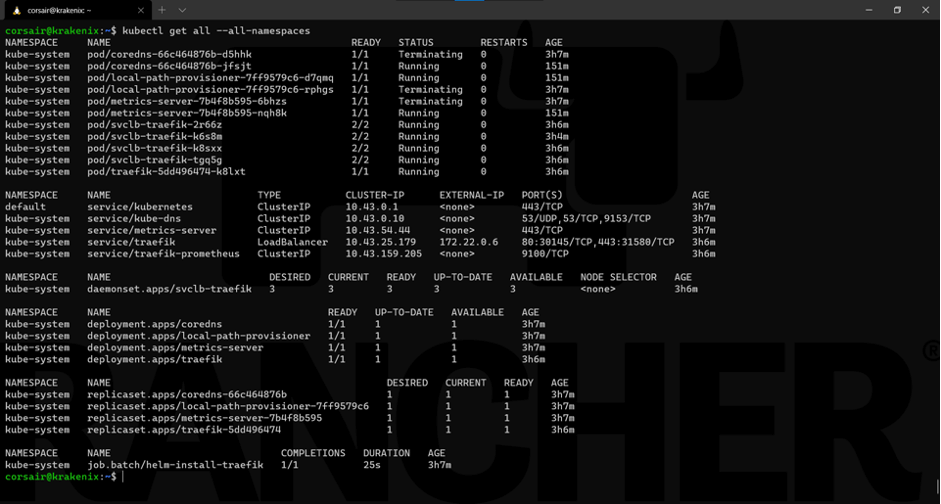The width and height of the screenshot is (941, 504).
Task: Click replicaset.apps/traefik-5dd496474
Action: [x=184, y=430]
